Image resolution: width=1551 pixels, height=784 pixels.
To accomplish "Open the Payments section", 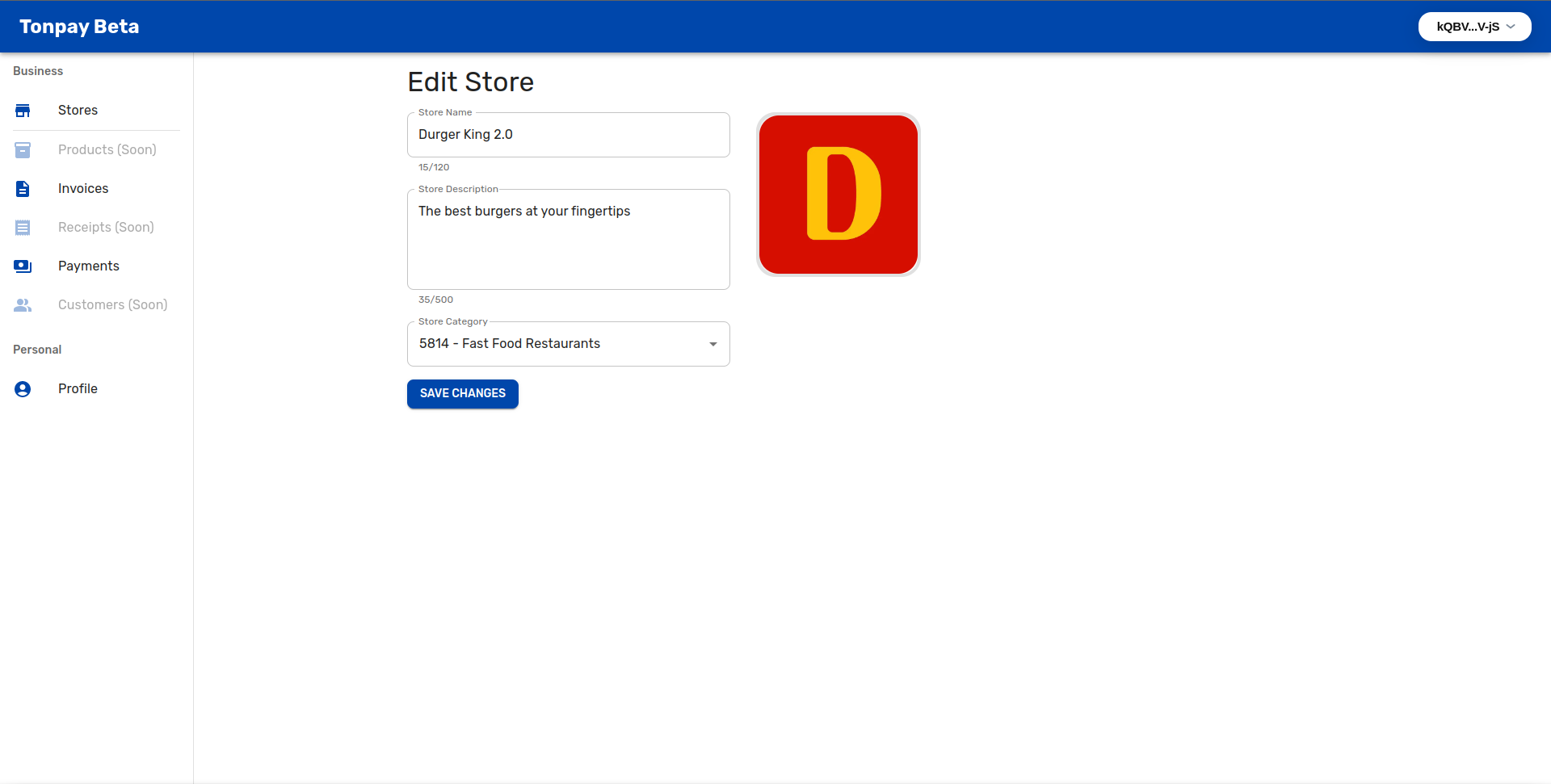I will (96, 266).
